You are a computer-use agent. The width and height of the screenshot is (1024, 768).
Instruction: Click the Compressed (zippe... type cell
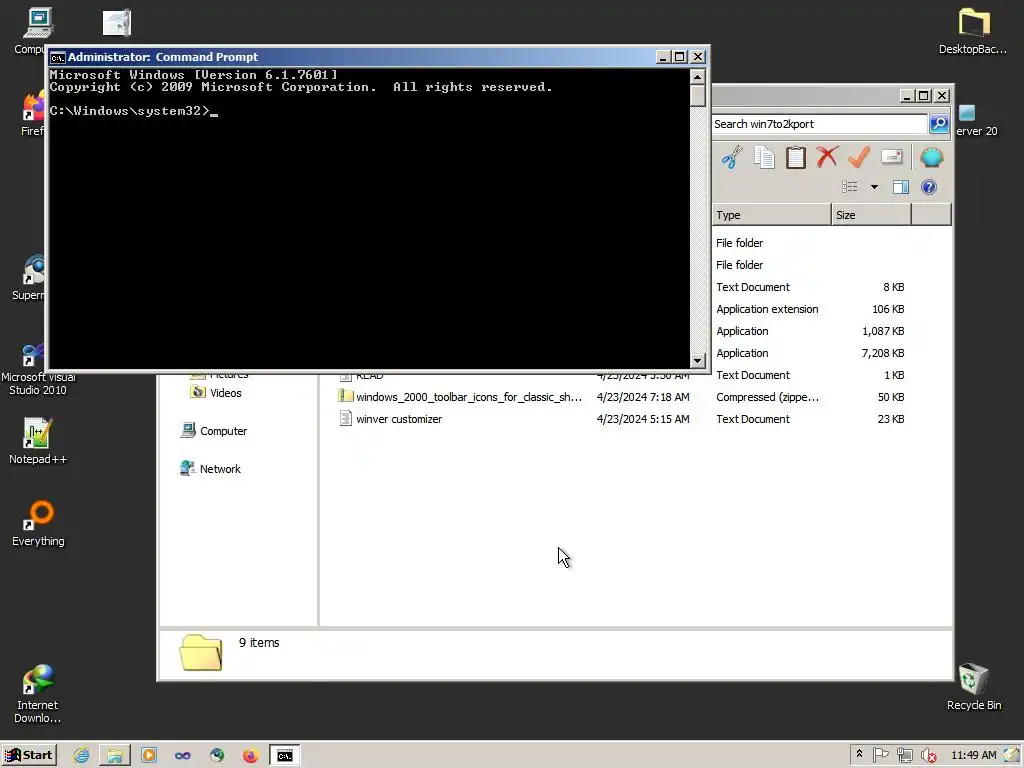point(767,397)
